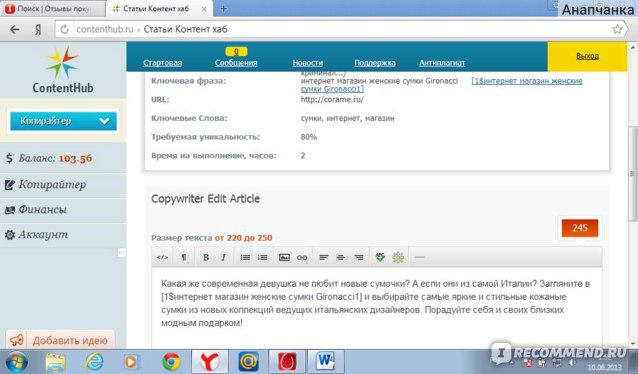Click the browser address bar
Screen dimensions: 638x374
342,29
